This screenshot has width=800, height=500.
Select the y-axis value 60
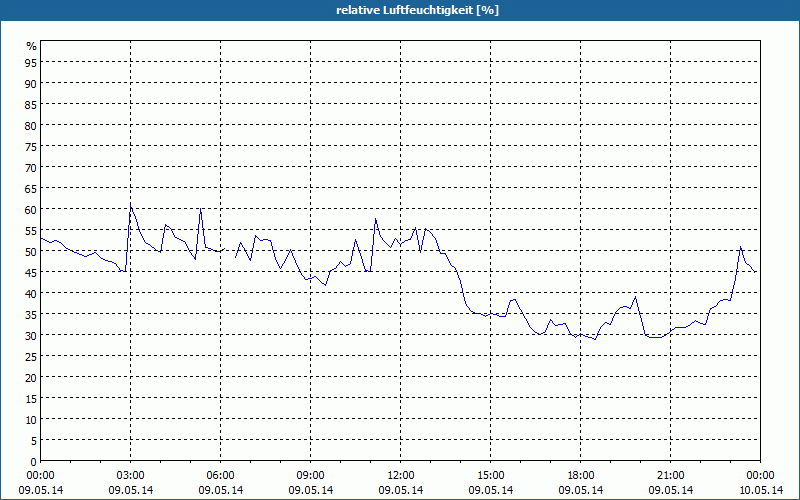31,209
